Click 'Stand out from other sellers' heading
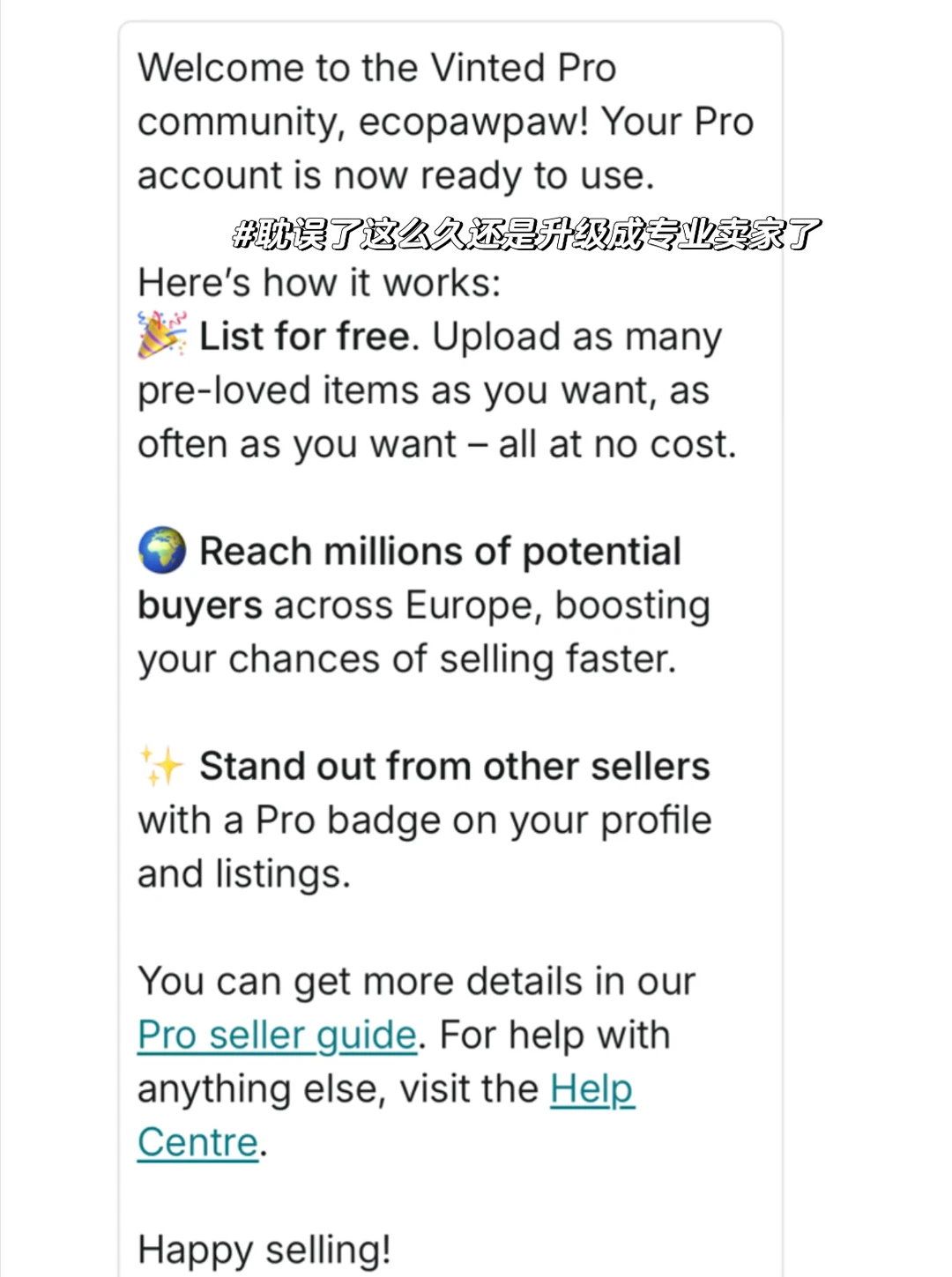Viewport: 952px width, 1277px height. pyautogui.click(x=454, y=766)
